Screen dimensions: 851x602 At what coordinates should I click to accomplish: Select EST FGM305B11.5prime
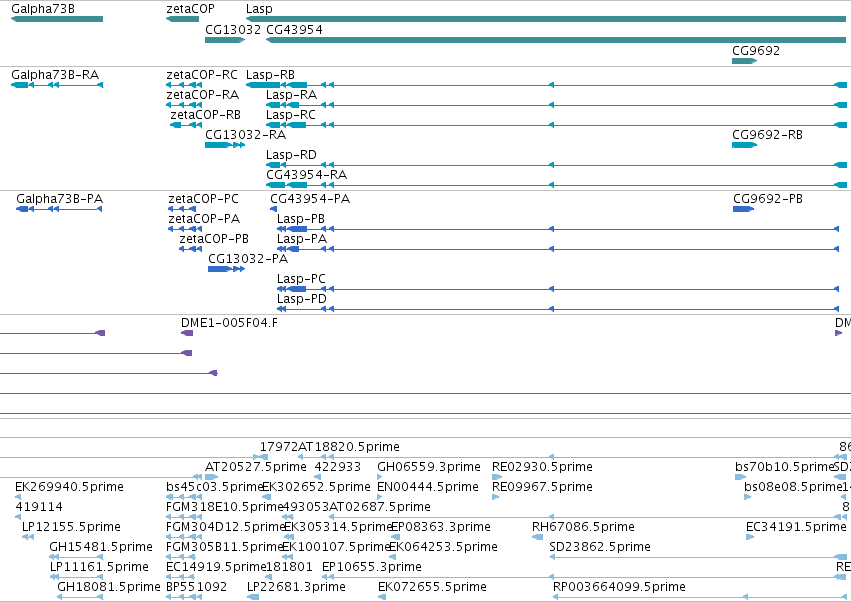click(x=183, y=557)
